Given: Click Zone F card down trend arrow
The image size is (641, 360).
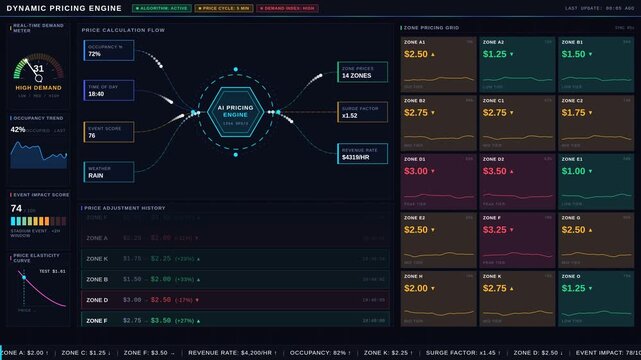Looking at the screenshot, I should pos(512,230).
